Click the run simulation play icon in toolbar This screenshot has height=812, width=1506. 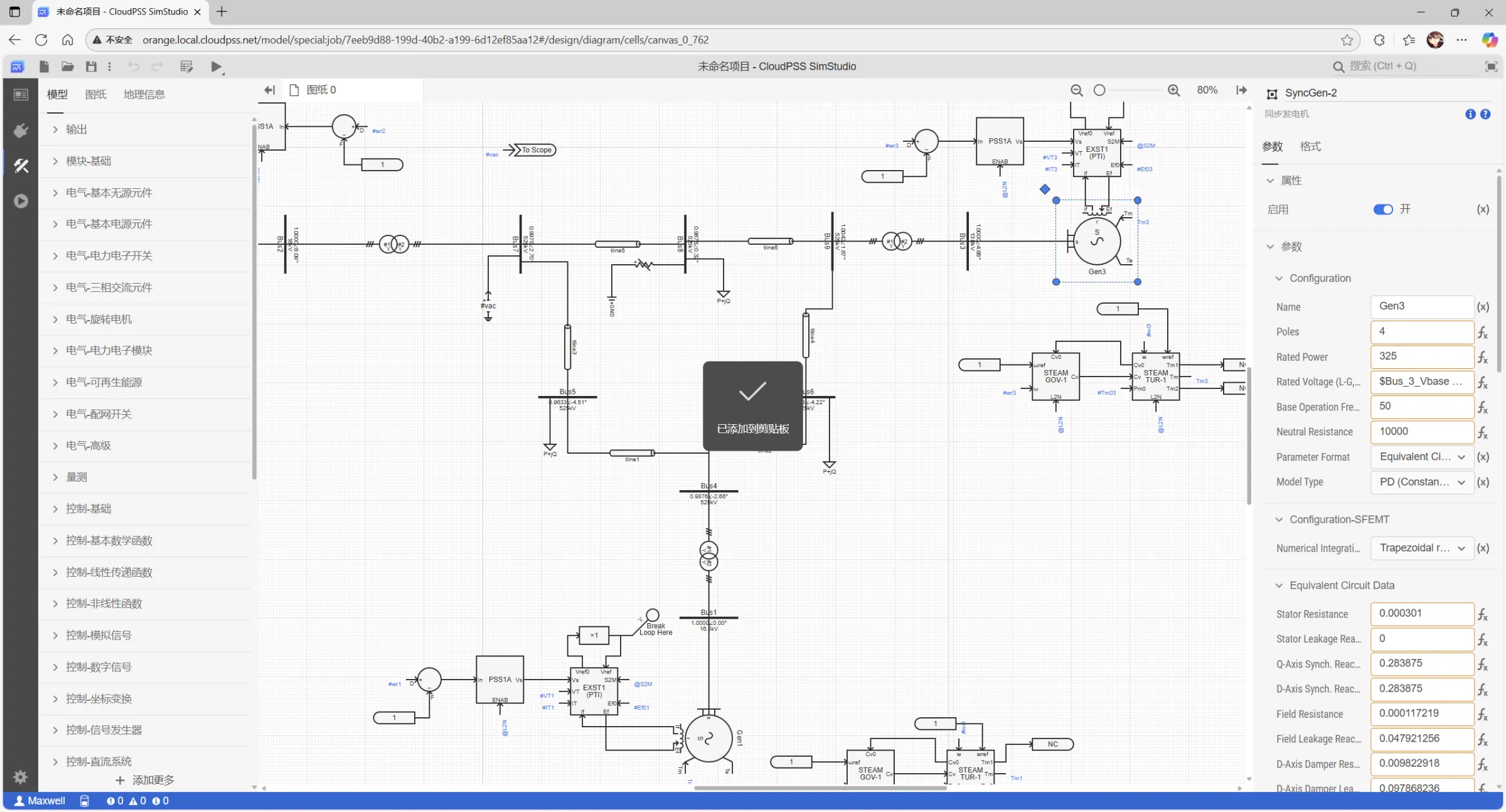(x=216, y=67)
